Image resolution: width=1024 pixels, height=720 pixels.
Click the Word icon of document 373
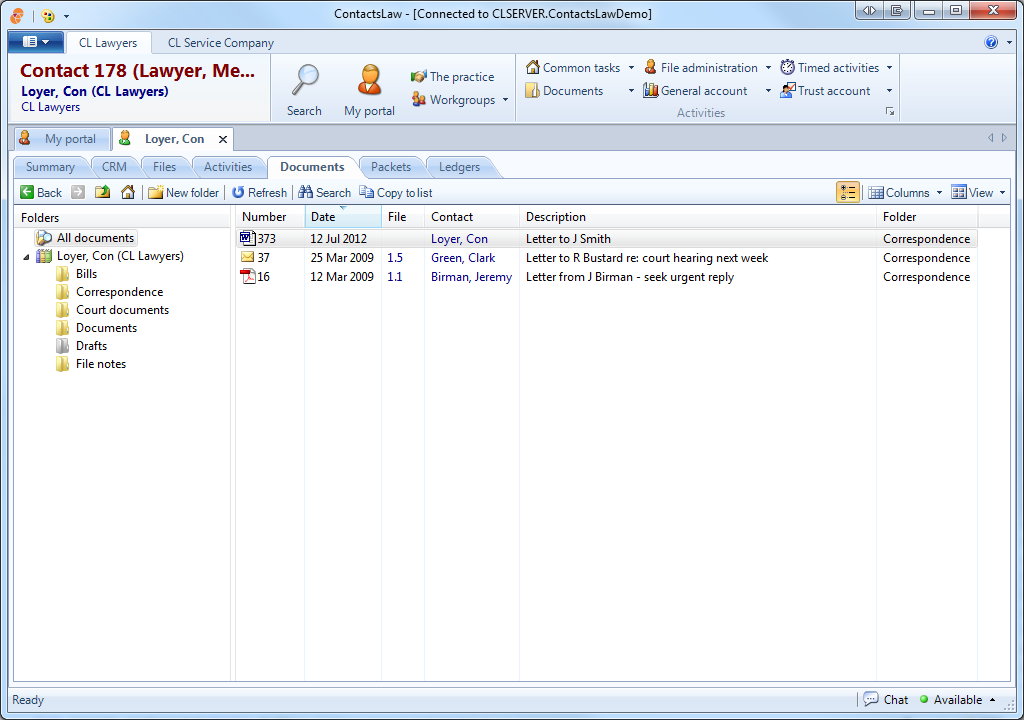[x=248, y=238]
